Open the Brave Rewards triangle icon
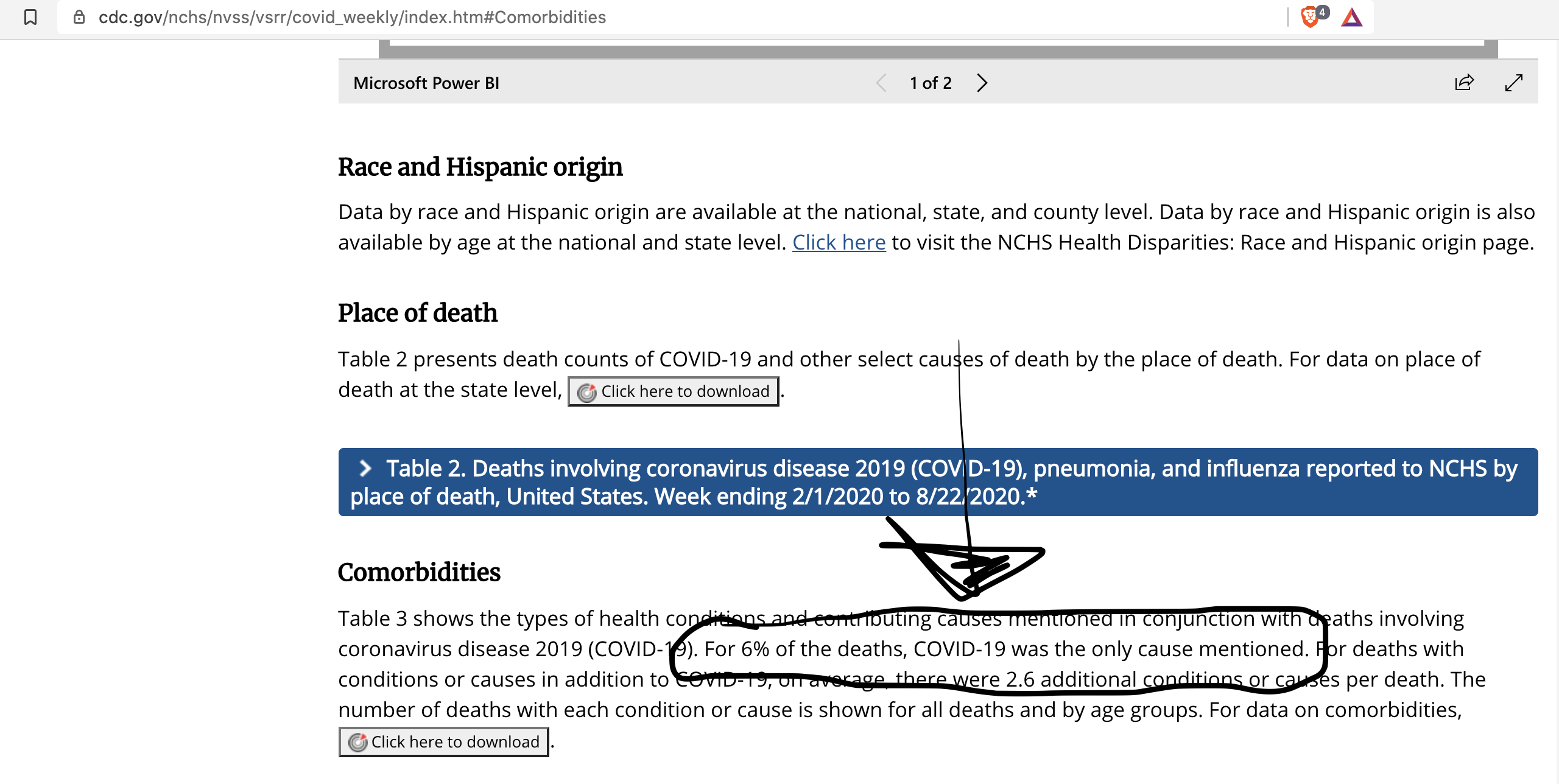Image resolution: width=1559 pixels, height=784 pixels. (x=1351, y=17)
